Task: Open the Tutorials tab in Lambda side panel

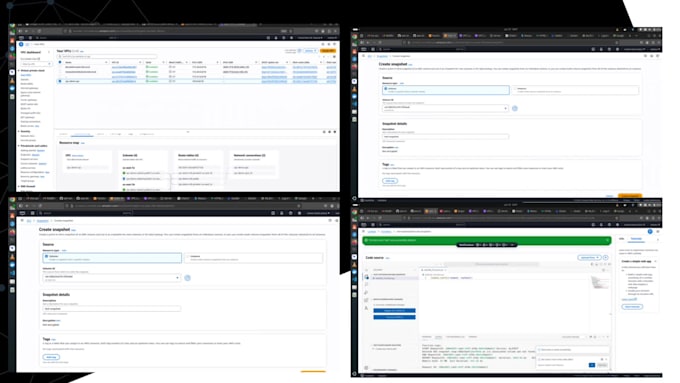Action: click(x=636, y=239)
